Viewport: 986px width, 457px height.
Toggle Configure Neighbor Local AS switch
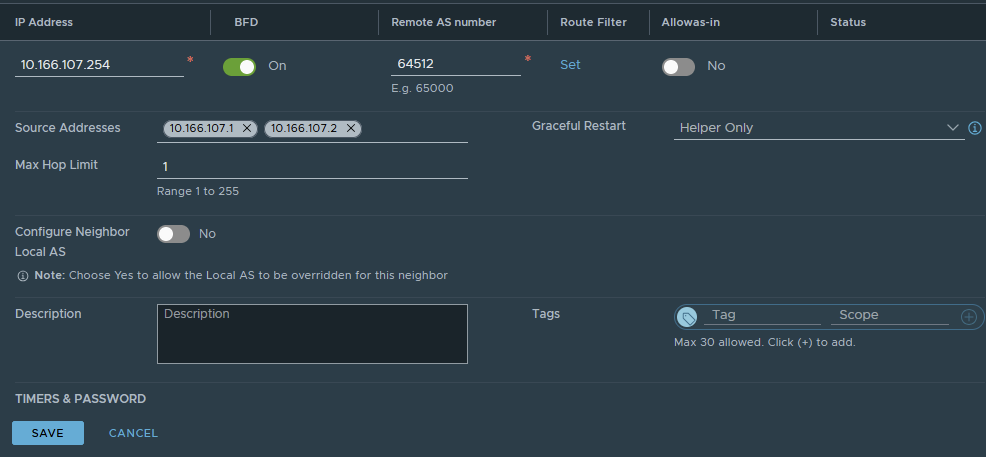pos(173,234)
